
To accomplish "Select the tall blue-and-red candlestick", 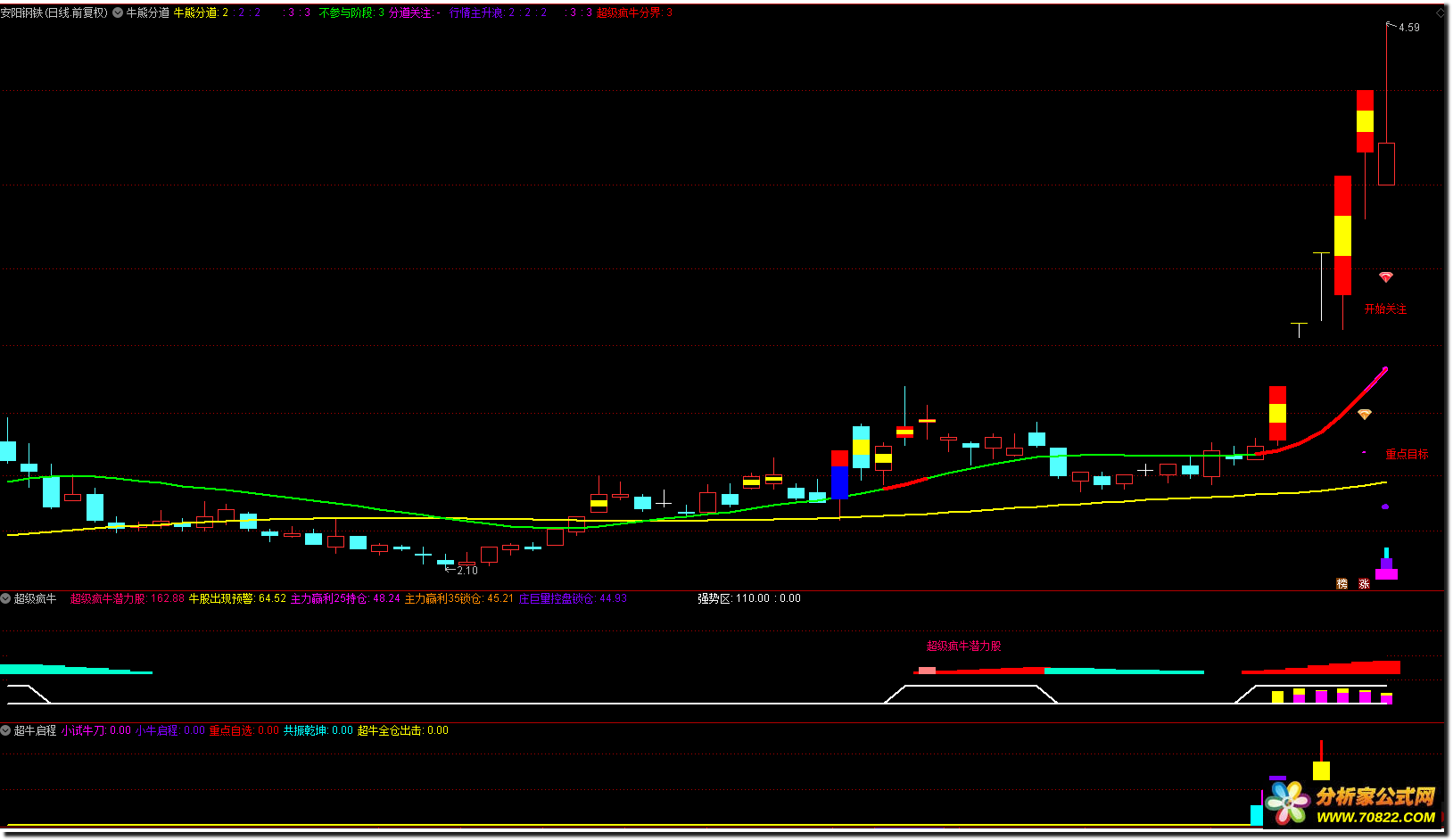I will [839, 474].
